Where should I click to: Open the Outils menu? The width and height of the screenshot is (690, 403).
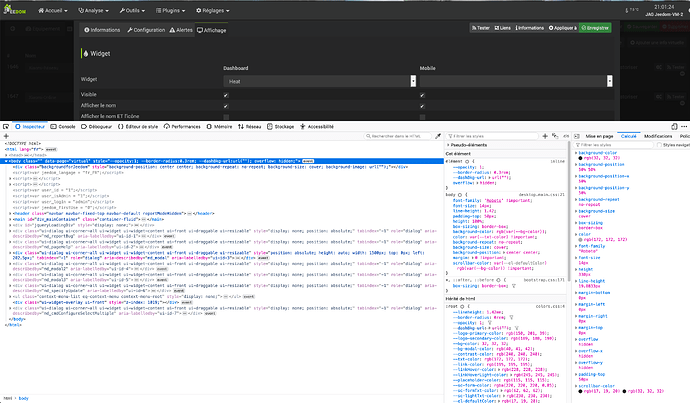click(x=132, y=10)
